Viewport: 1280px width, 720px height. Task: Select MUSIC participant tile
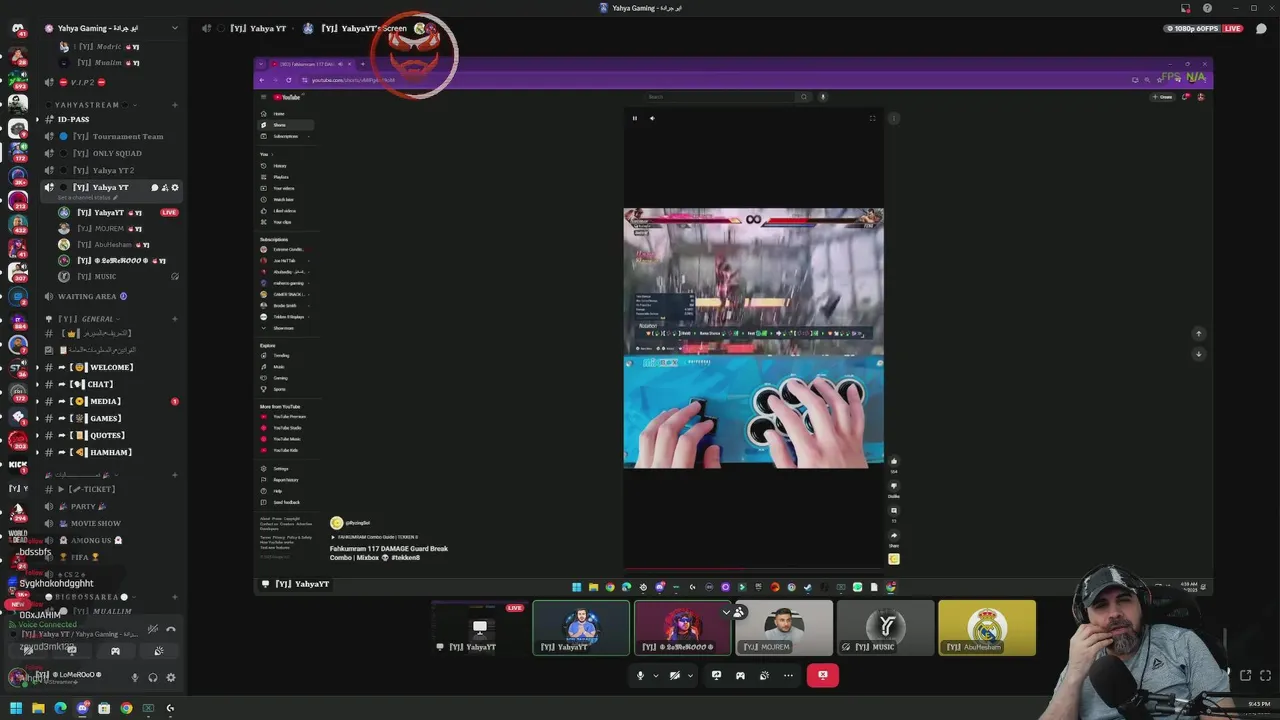[886, 628]
